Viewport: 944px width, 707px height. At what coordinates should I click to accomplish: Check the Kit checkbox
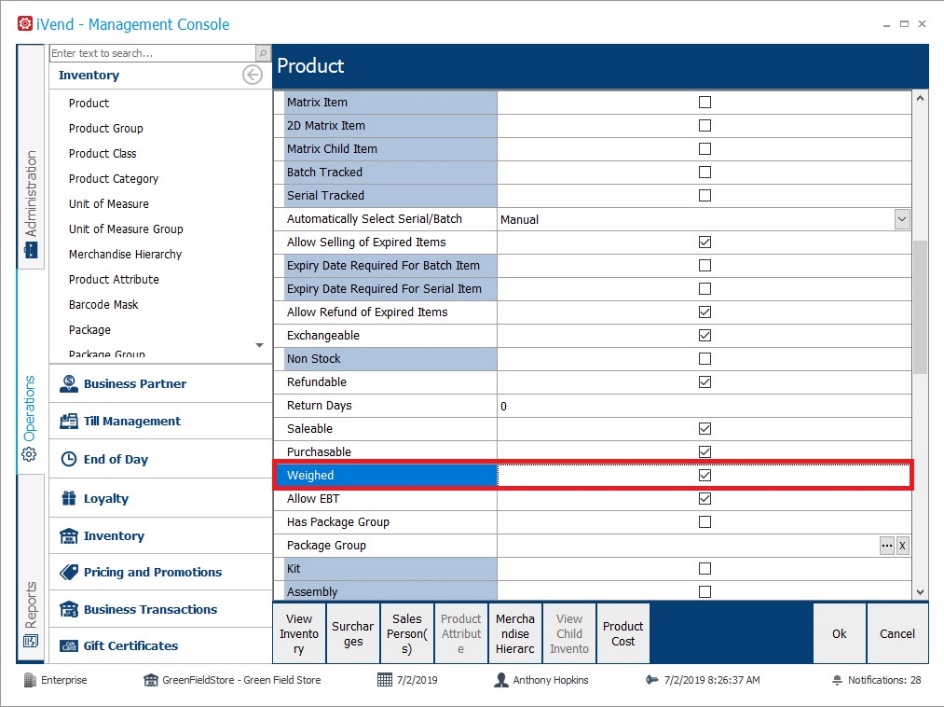coord(704,568)
